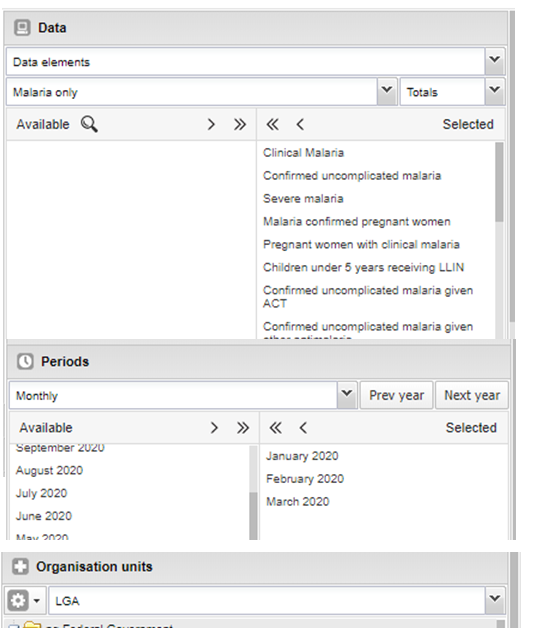Screen dimensions: 534x628
Task: Open the Organisation units panel header
Action: pos(256,567)
